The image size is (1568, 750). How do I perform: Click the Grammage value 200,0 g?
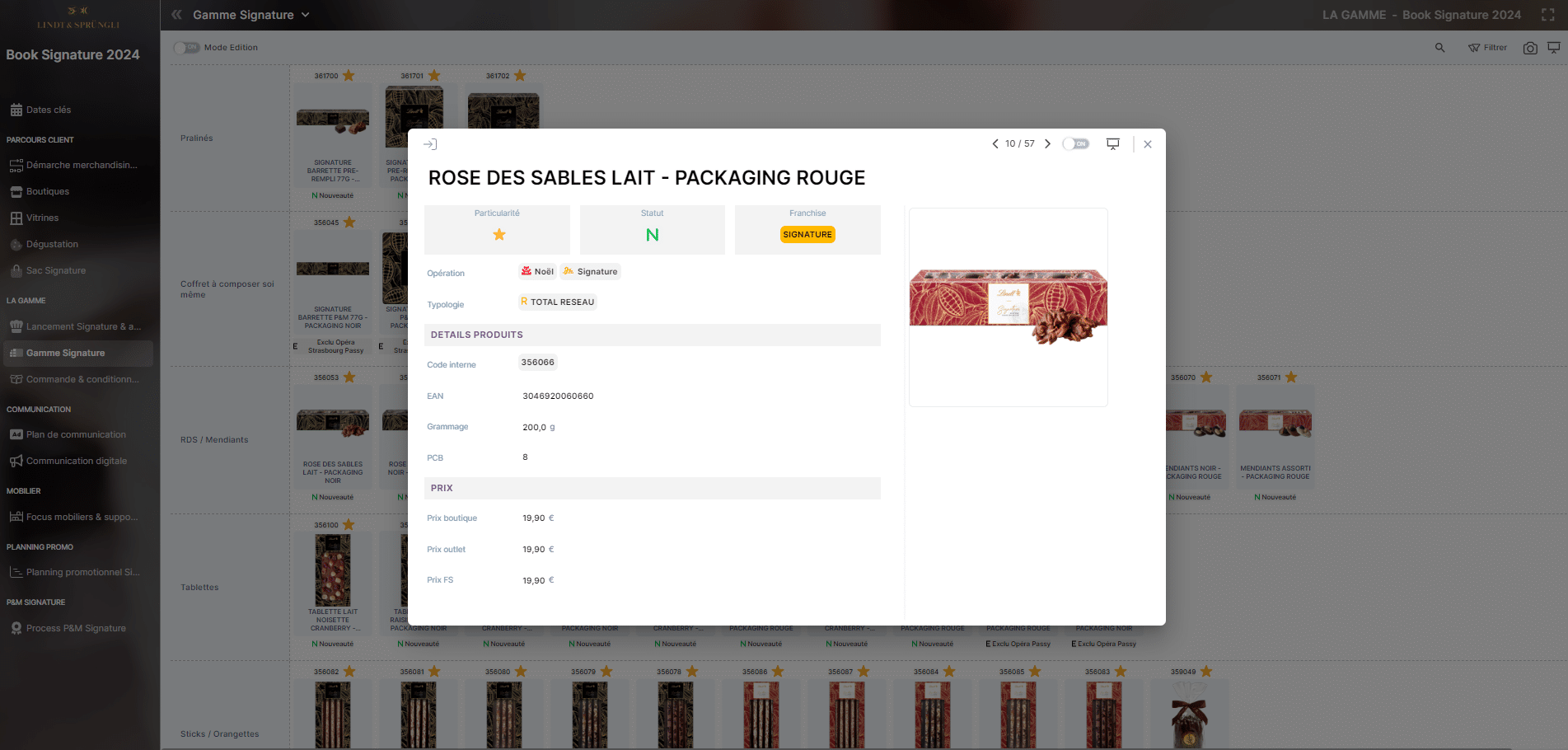click(539, 428)
